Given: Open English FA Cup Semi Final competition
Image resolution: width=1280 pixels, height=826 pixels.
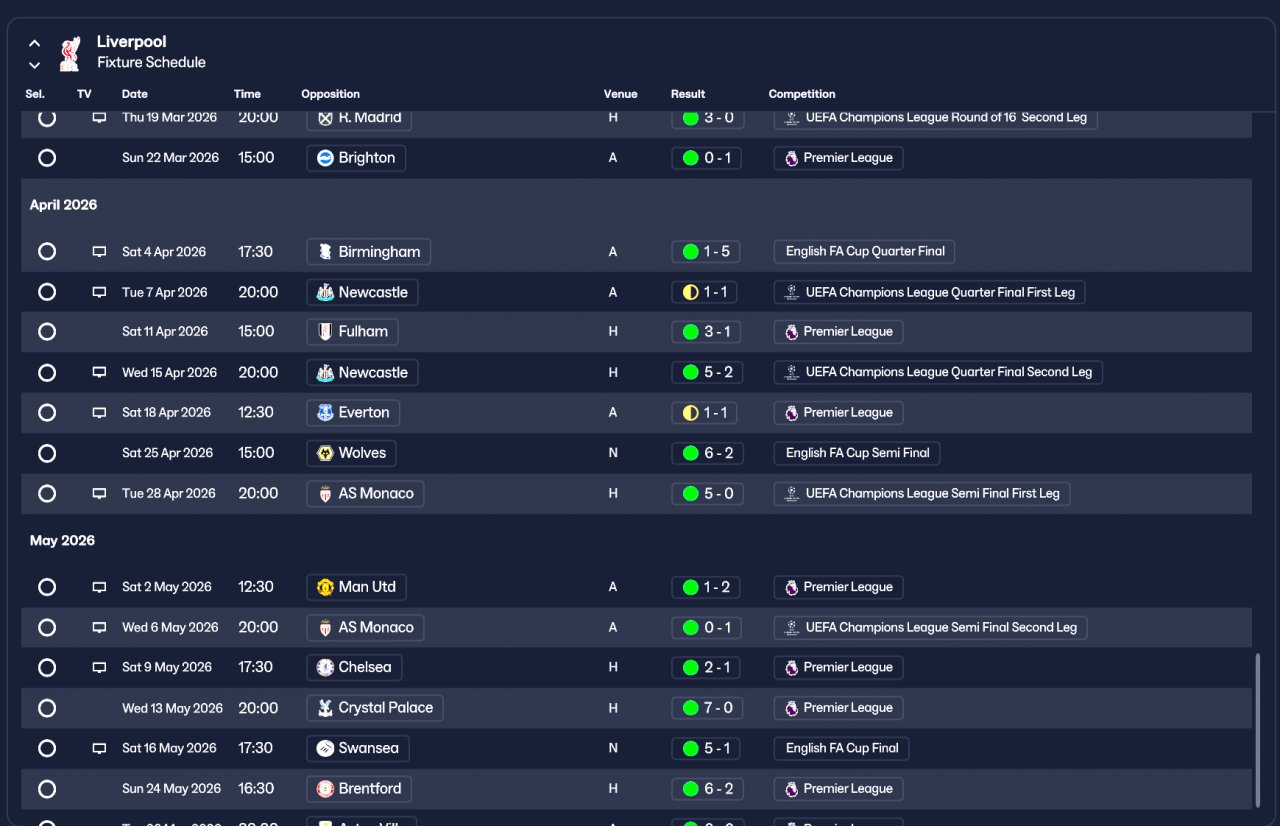Looking at the screenshot, I should [857, 453].
